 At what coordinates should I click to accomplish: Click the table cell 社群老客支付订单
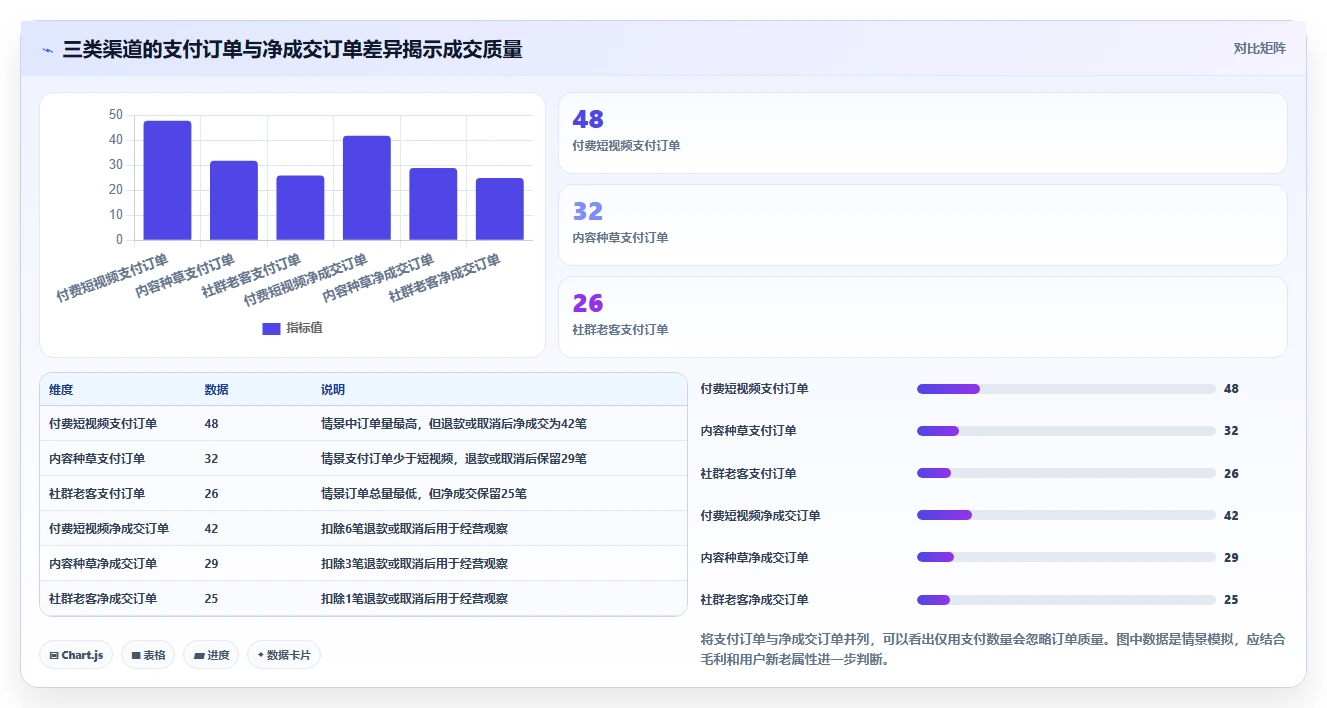point(97,493)
